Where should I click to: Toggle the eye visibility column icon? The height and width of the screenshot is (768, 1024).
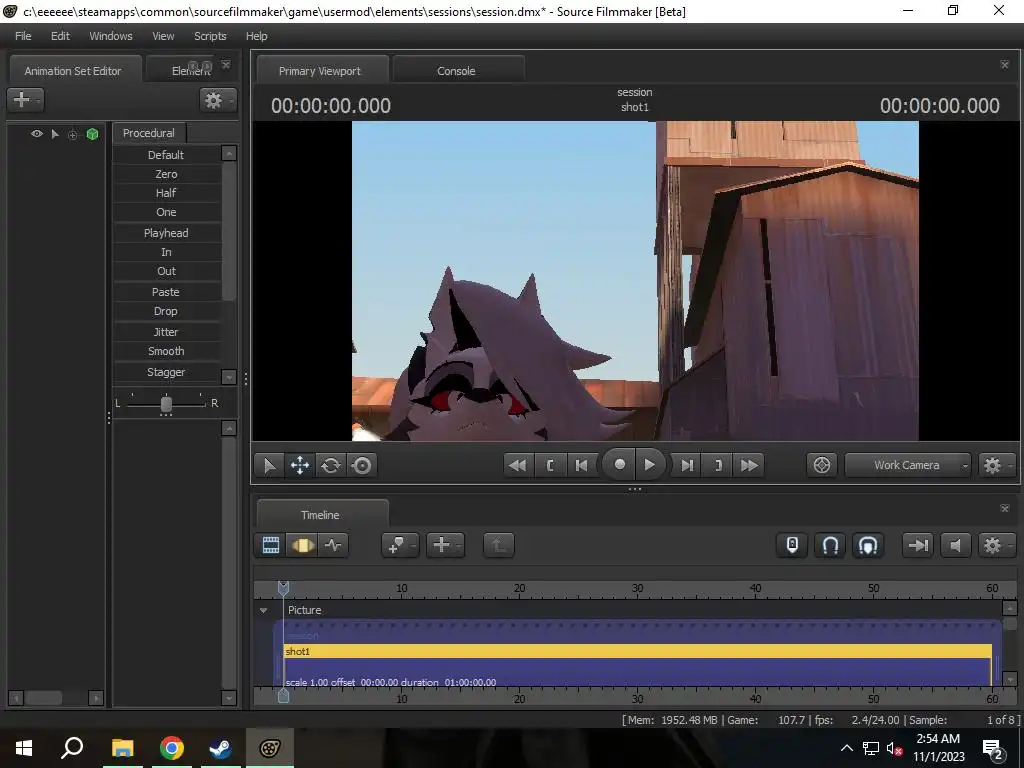click(x=37, y=133)
